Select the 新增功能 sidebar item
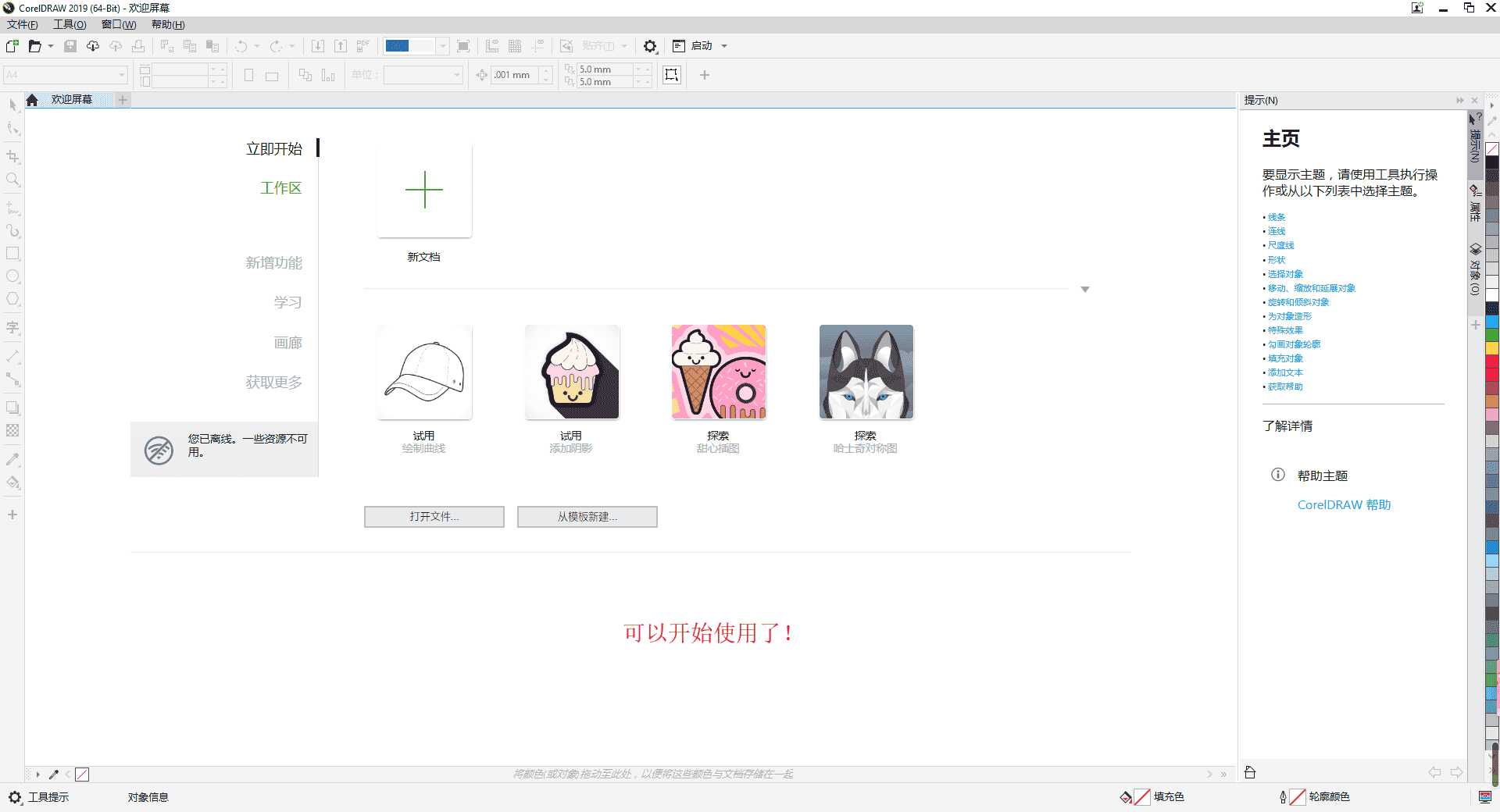This screenshot has width=1500, height=812. tap(274, 263)
